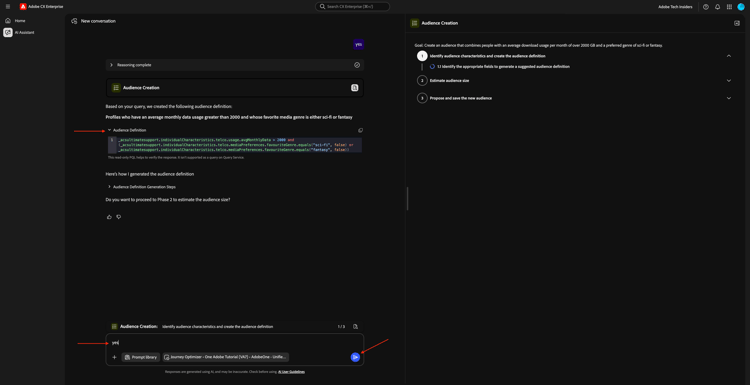Collapse the Audience Definition section
Viewport: 750px width, 385px height.
tap(110, 130)
